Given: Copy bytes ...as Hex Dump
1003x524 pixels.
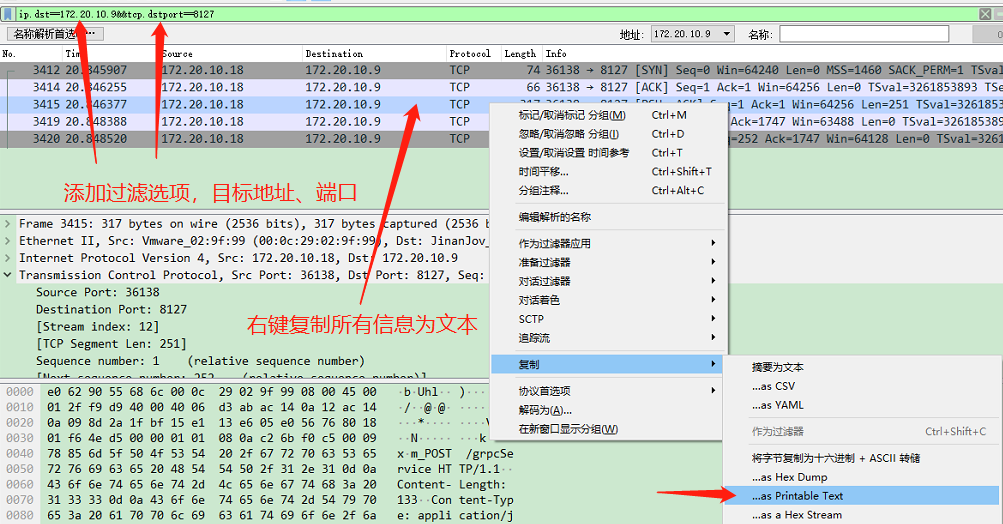Looking at the screenshot, I should point(862,477).
